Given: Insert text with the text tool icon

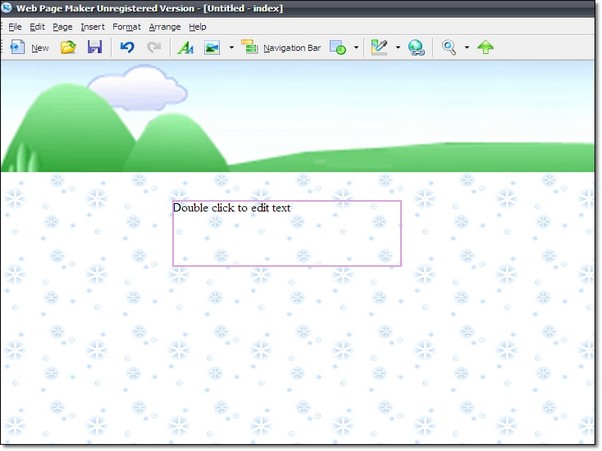Looking at the screenshot, I should click(x=185, y=47).
